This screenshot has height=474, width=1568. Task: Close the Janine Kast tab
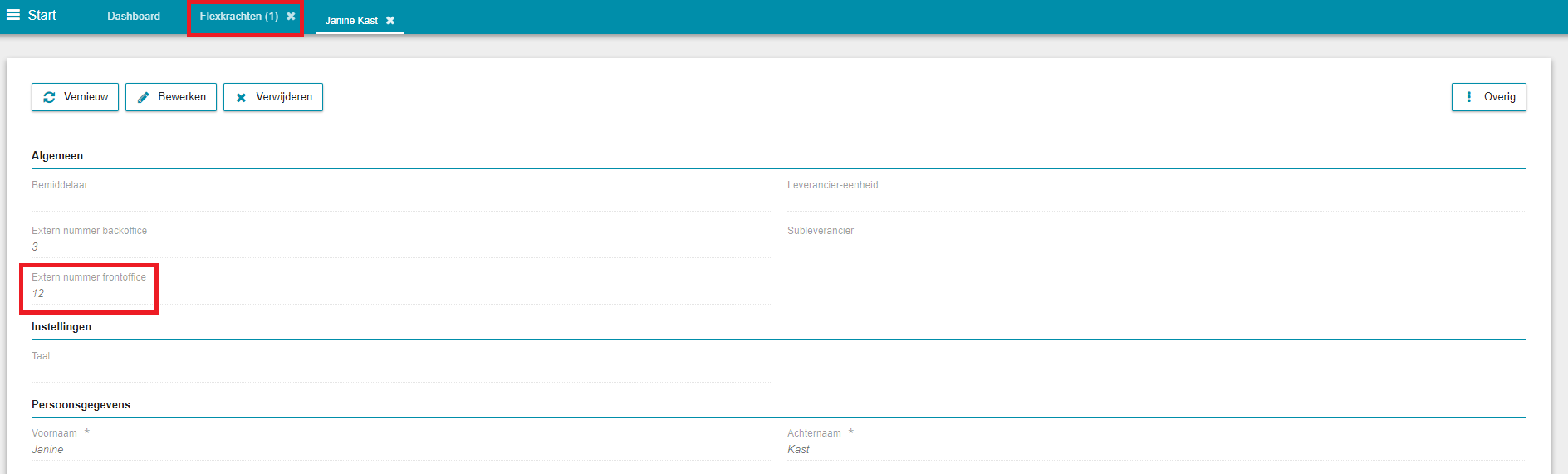click(x=390, y=21)
